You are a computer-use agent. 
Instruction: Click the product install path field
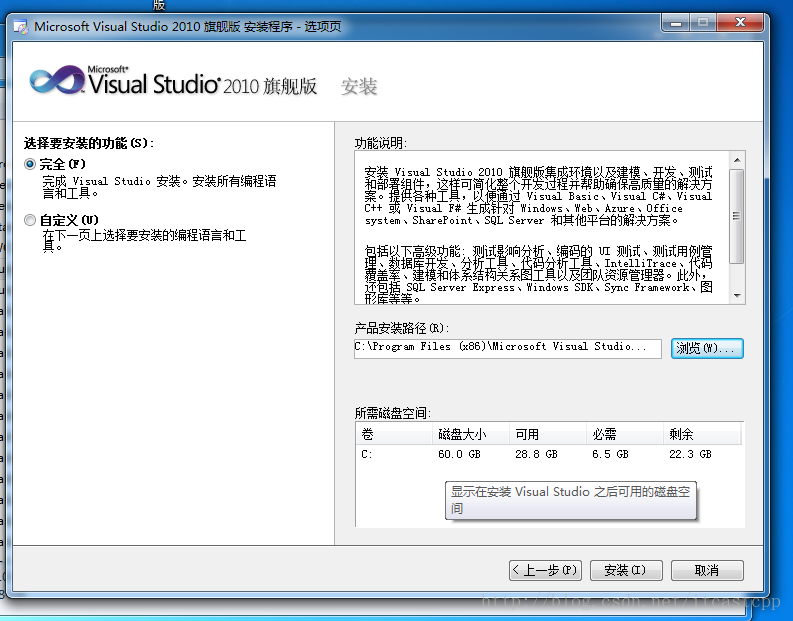pos(508,348)
